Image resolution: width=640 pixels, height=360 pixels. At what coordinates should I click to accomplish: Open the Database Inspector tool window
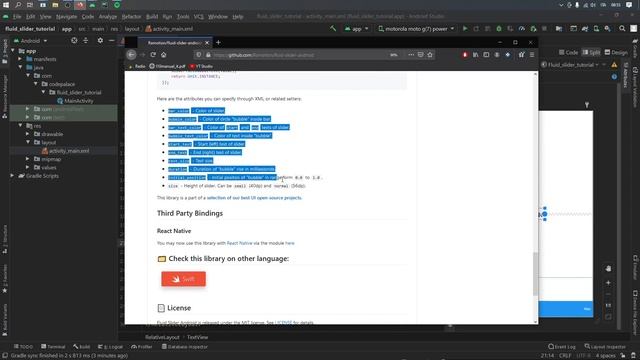(x=185, y=347)
